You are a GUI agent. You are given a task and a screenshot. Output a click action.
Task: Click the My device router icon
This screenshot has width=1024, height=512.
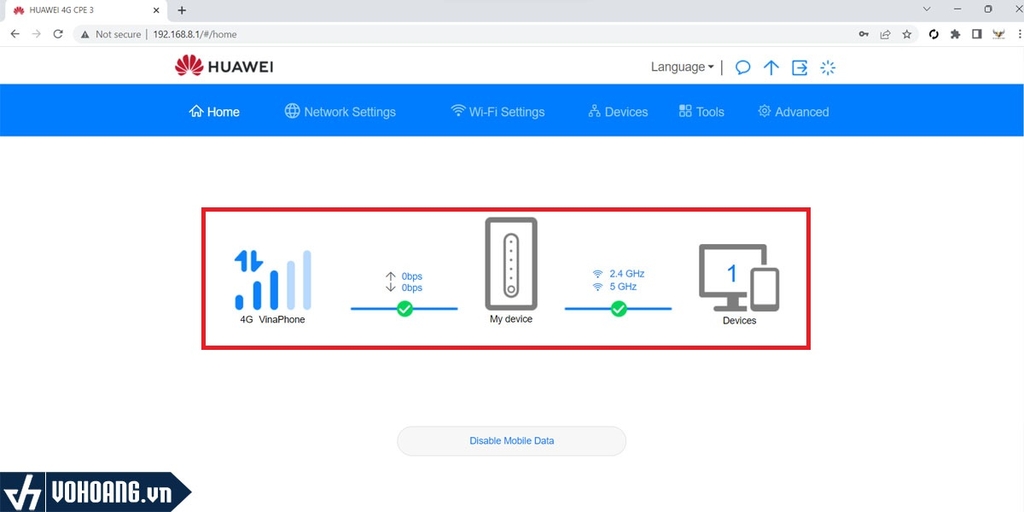pyautogui.click(x=511, y=264)
